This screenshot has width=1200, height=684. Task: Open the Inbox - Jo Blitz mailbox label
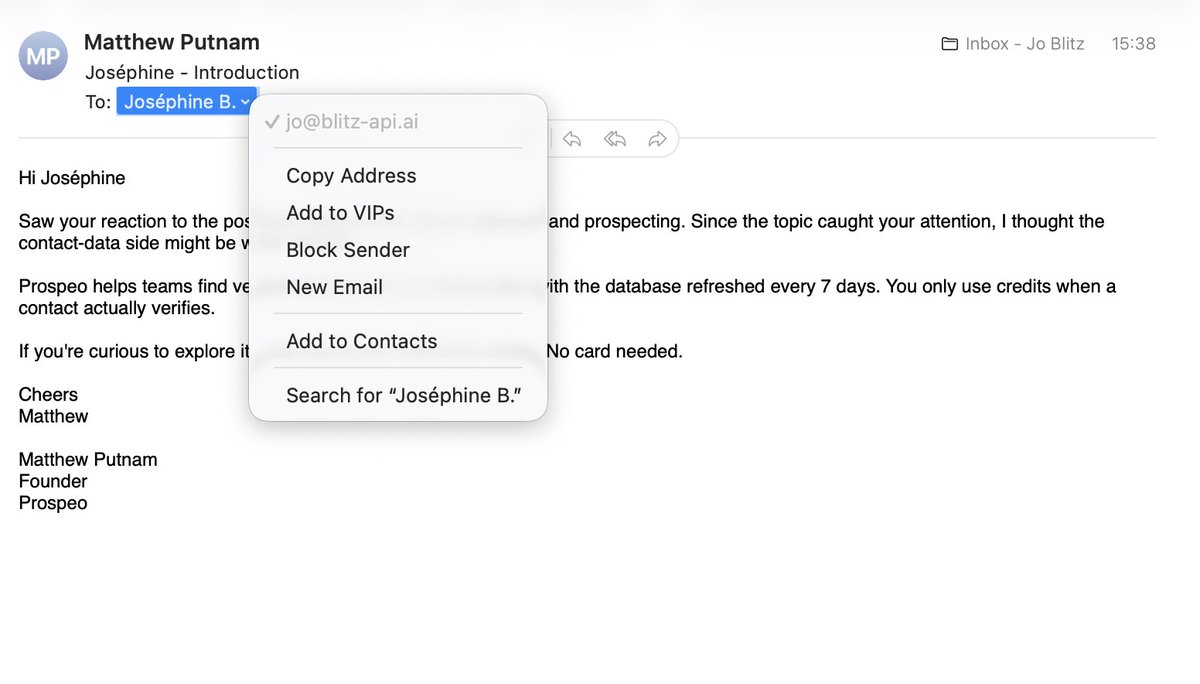[x=1013, y=44]
